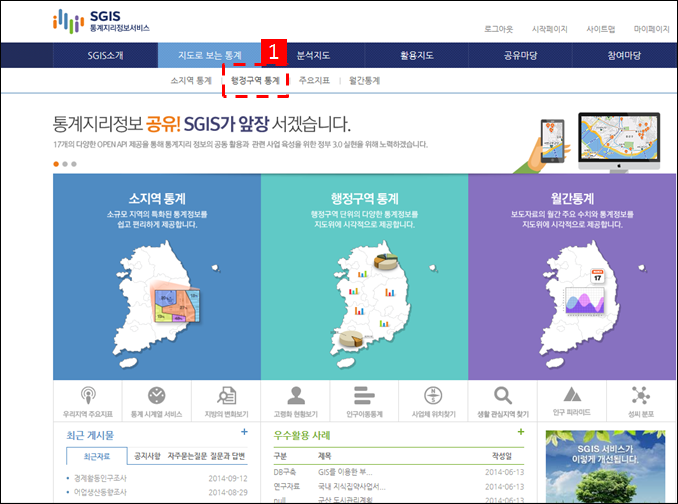Open the 어업생산동향조사 post
This screenshot has width=678, height=504.
click(100, 492)
